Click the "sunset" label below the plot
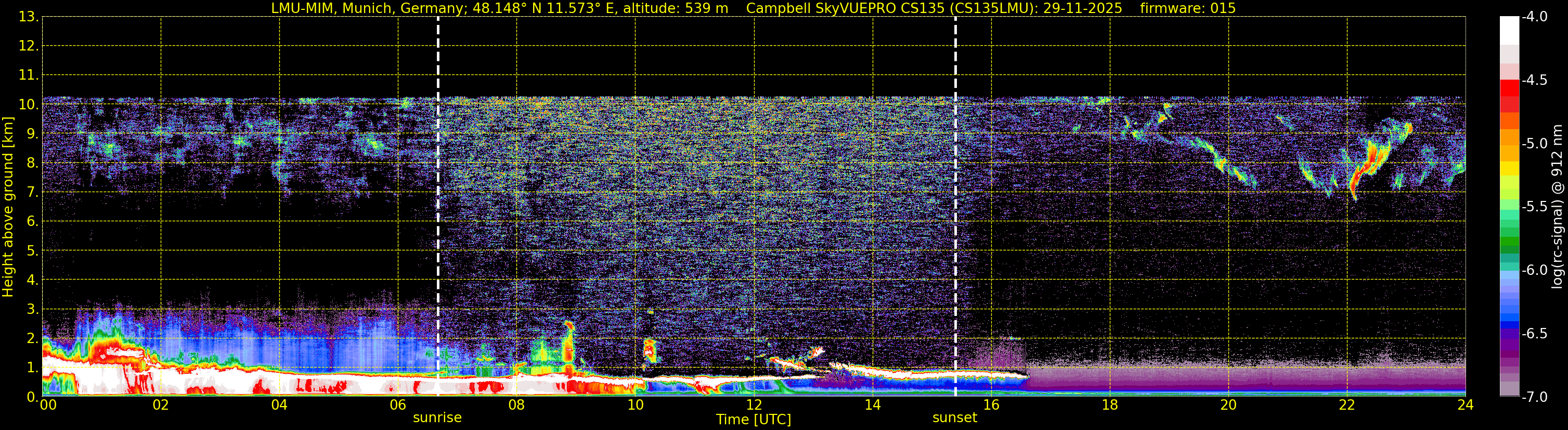 [954, 418]
